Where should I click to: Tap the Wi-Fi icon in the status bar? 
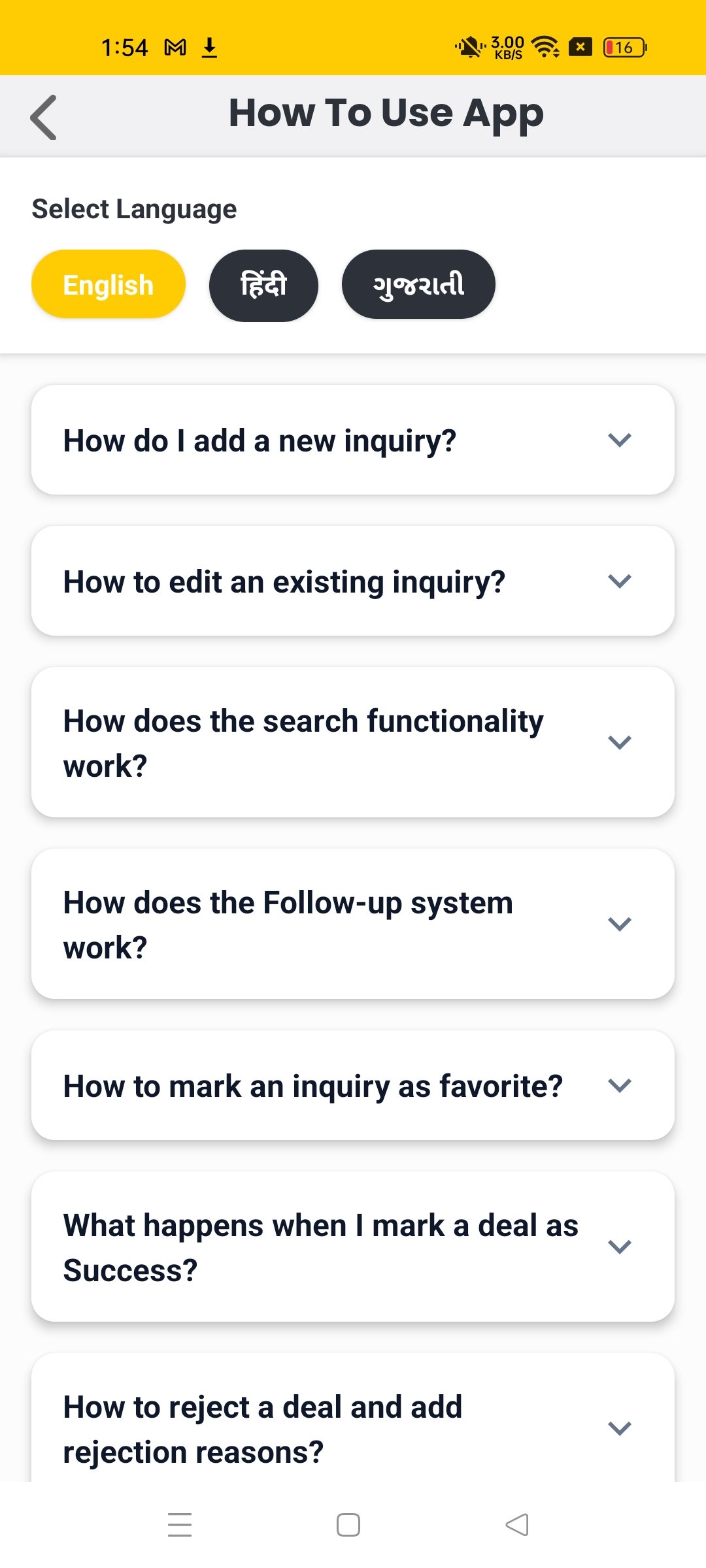545,46
